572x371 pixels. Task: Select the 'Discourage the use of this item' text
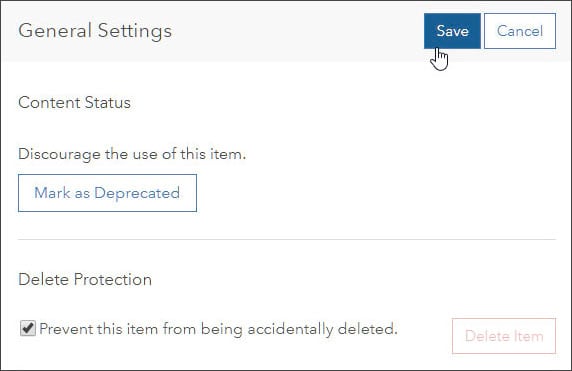[132, 154]
